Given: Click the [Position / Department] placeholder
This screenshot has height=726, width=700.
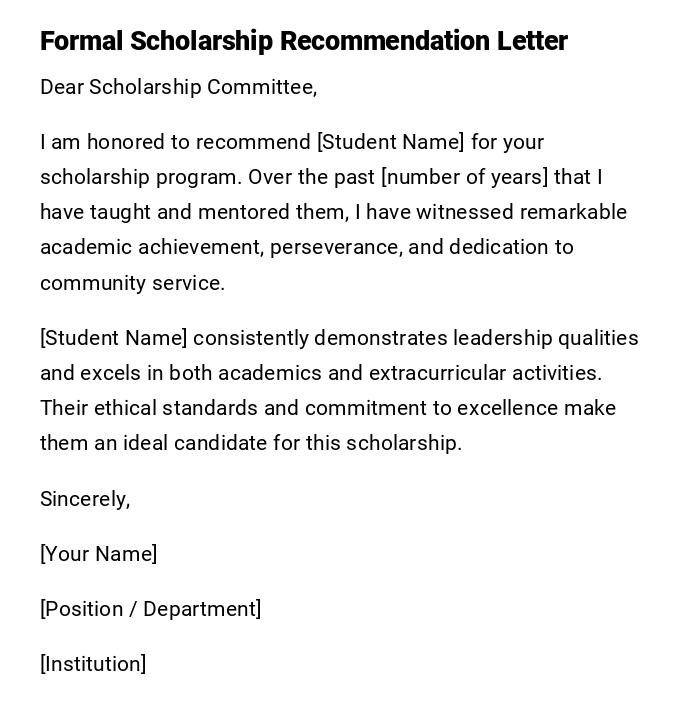Looking at the screenshot, I should pos(150,609).
